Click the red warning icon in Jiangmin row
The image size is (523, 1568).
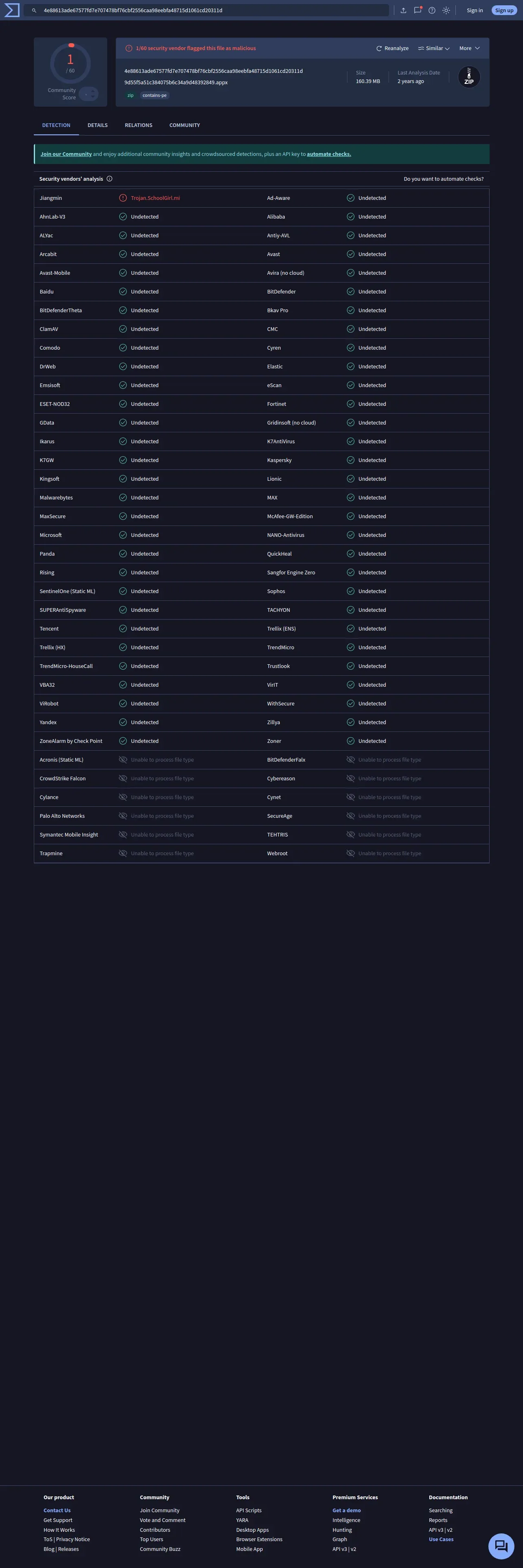(123, 198)
